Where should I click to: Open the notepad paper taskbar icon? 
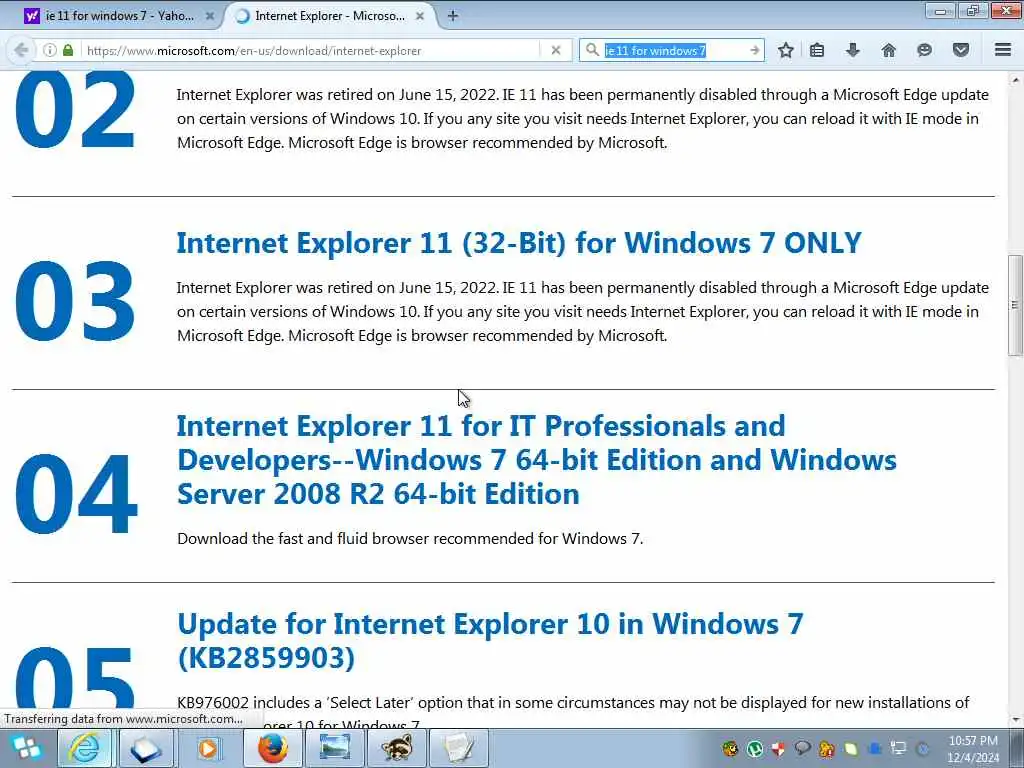click(458, 748)
